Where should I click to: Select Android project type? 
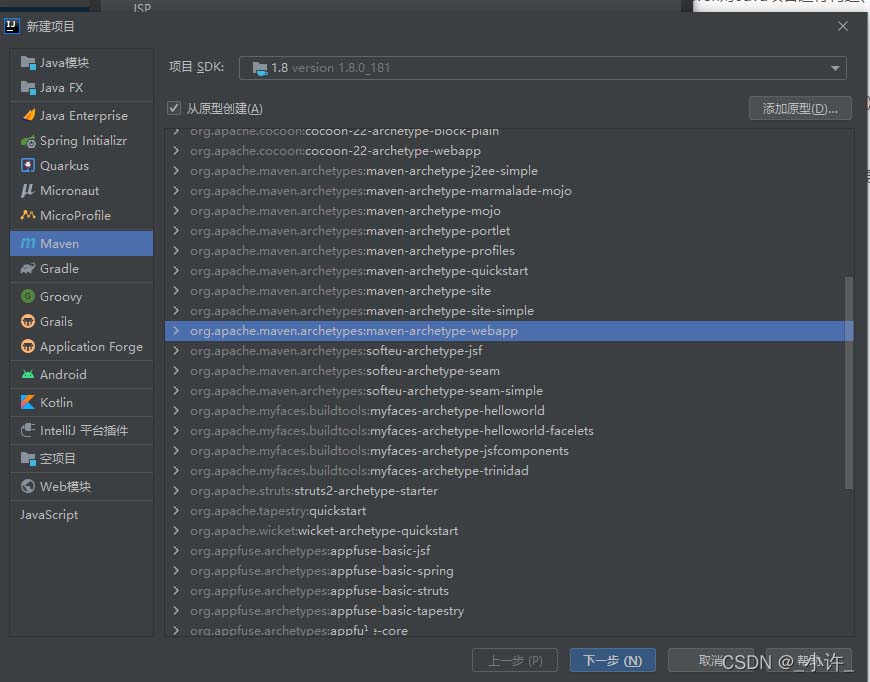tap(82, 375)
